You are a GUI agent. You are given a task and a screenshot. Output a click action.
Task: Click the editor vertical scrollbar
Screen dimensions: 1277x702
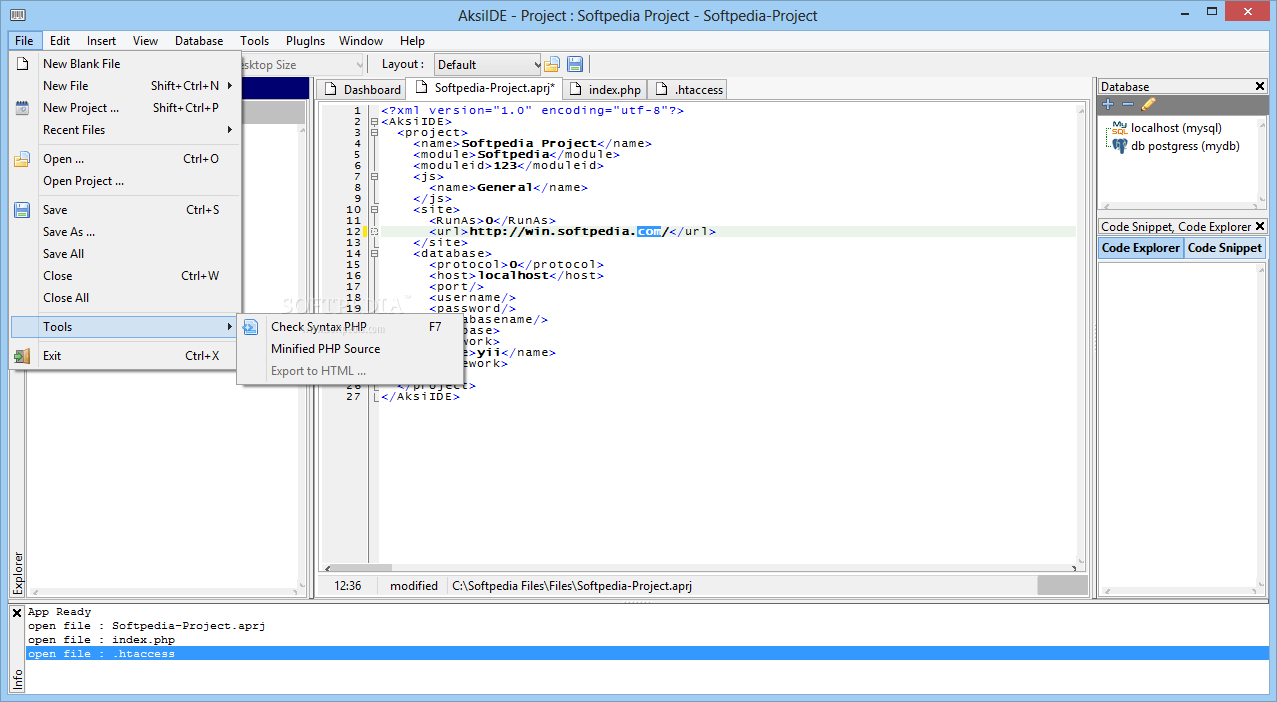1082,336
